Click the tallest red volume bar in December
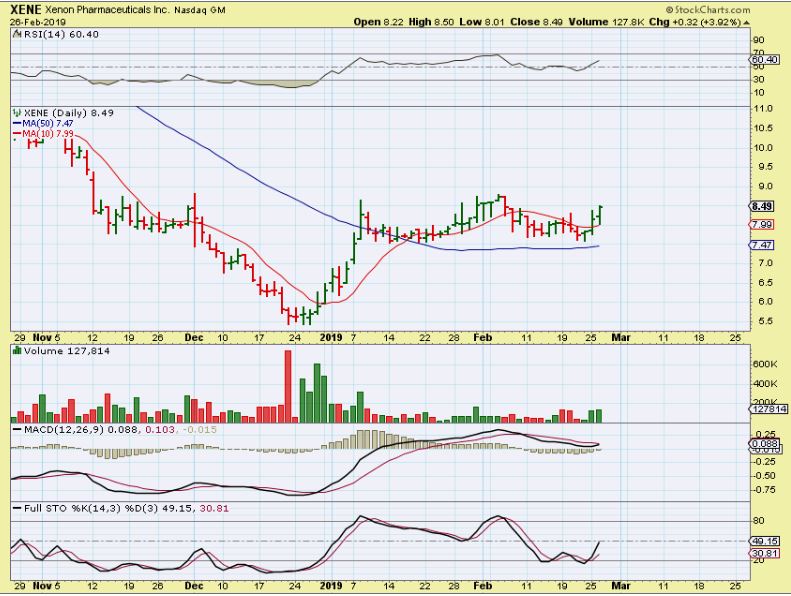The width and height of the screenshot is (791, 596). tap(288, 386)
